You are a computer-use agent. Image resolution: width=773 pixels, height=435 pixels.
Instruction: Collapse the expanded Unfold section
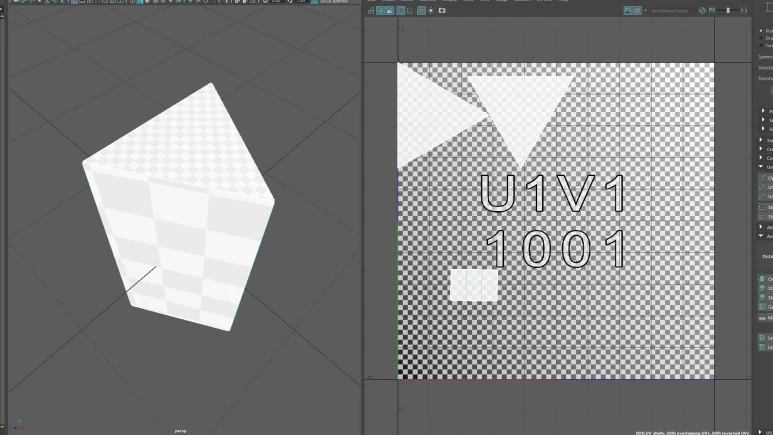pos(763,167)
